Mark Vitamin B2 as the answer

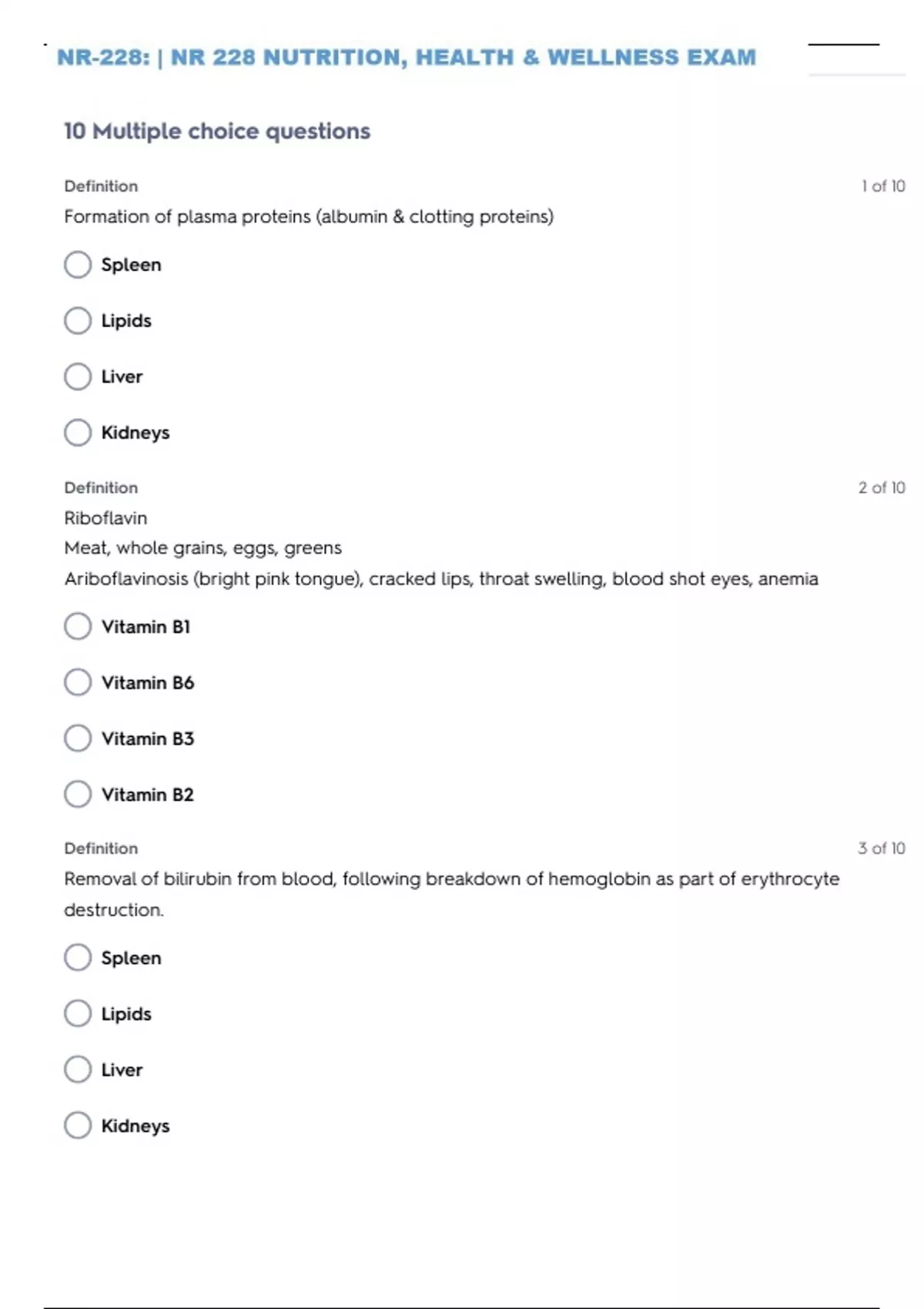[x=78, y=794]
